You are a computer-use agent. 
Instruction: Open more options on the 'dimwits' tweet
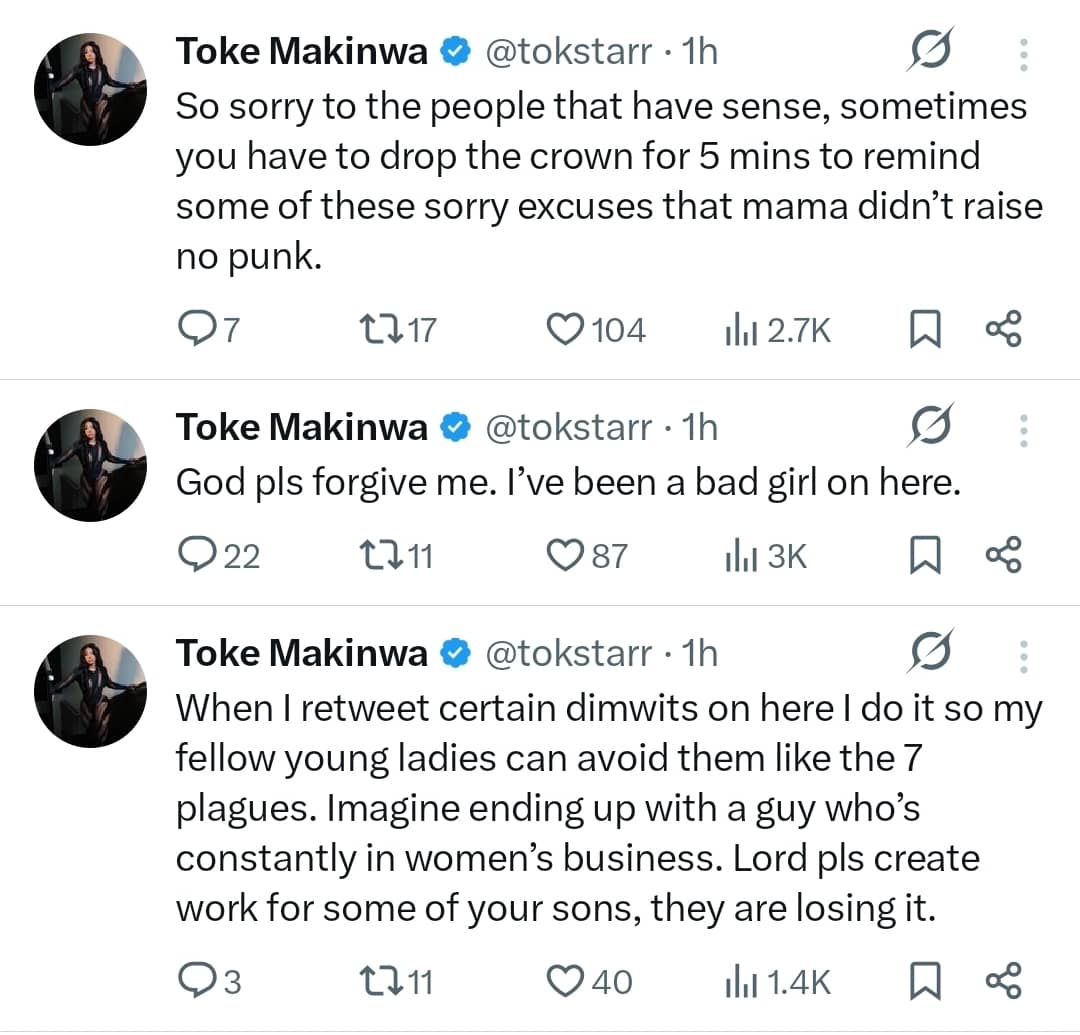tap(1023, 657)
